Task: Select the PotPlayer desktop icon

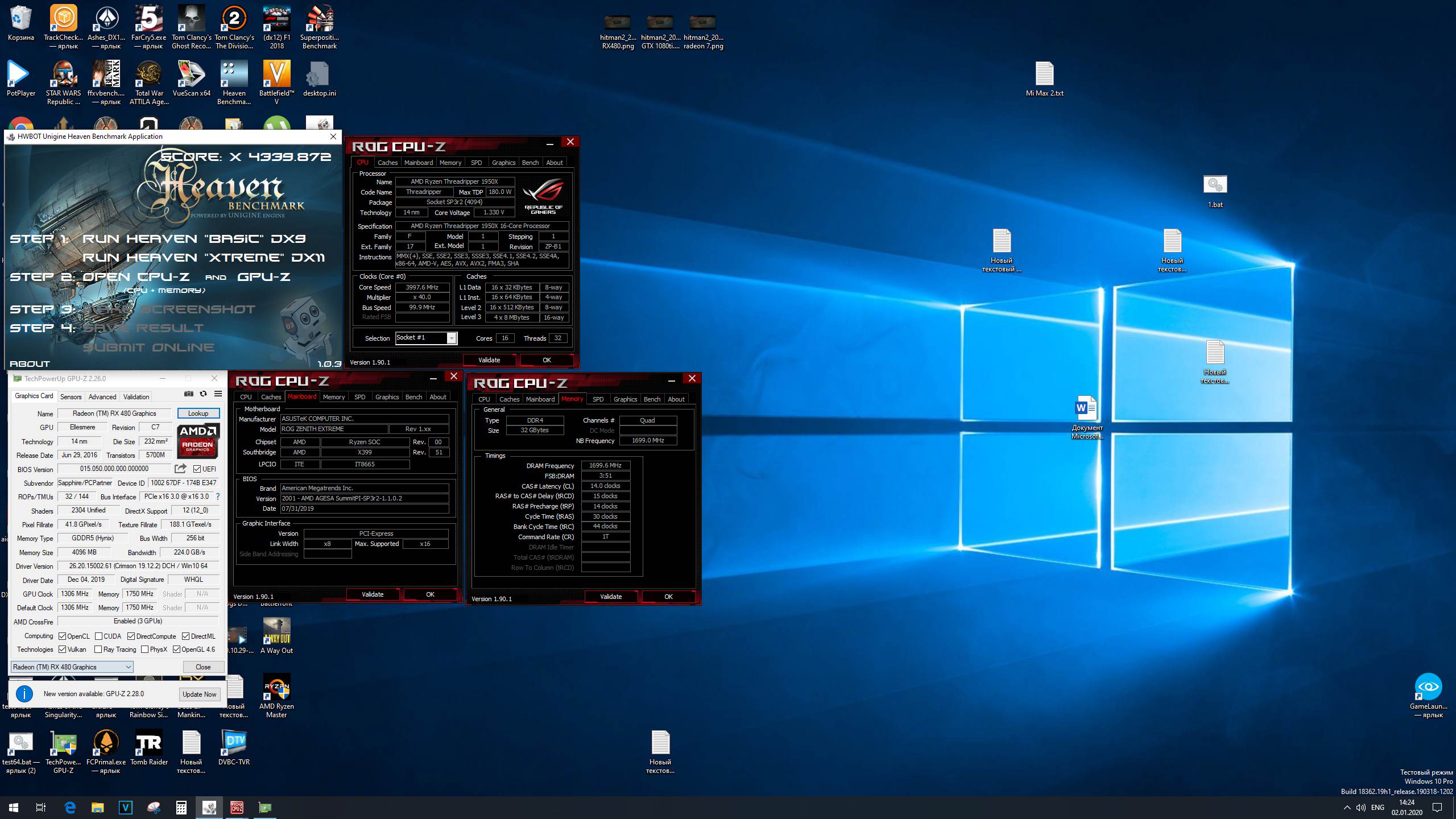Action: 21,78
